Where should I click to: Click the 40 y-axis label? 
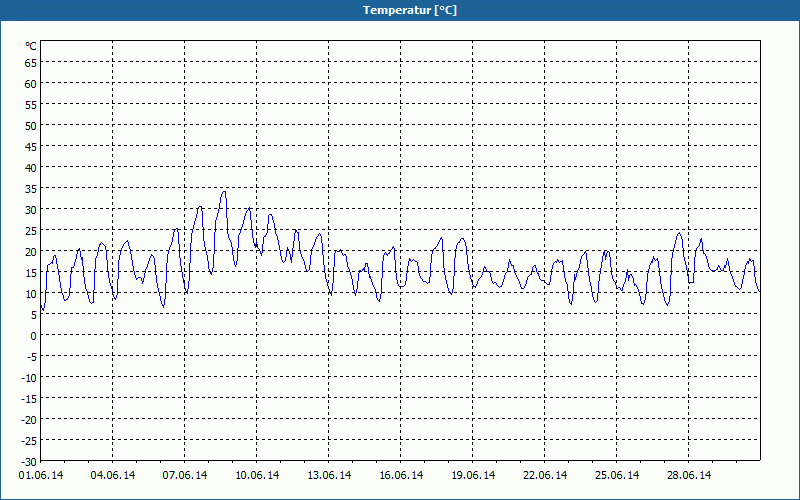coord(31,168)
